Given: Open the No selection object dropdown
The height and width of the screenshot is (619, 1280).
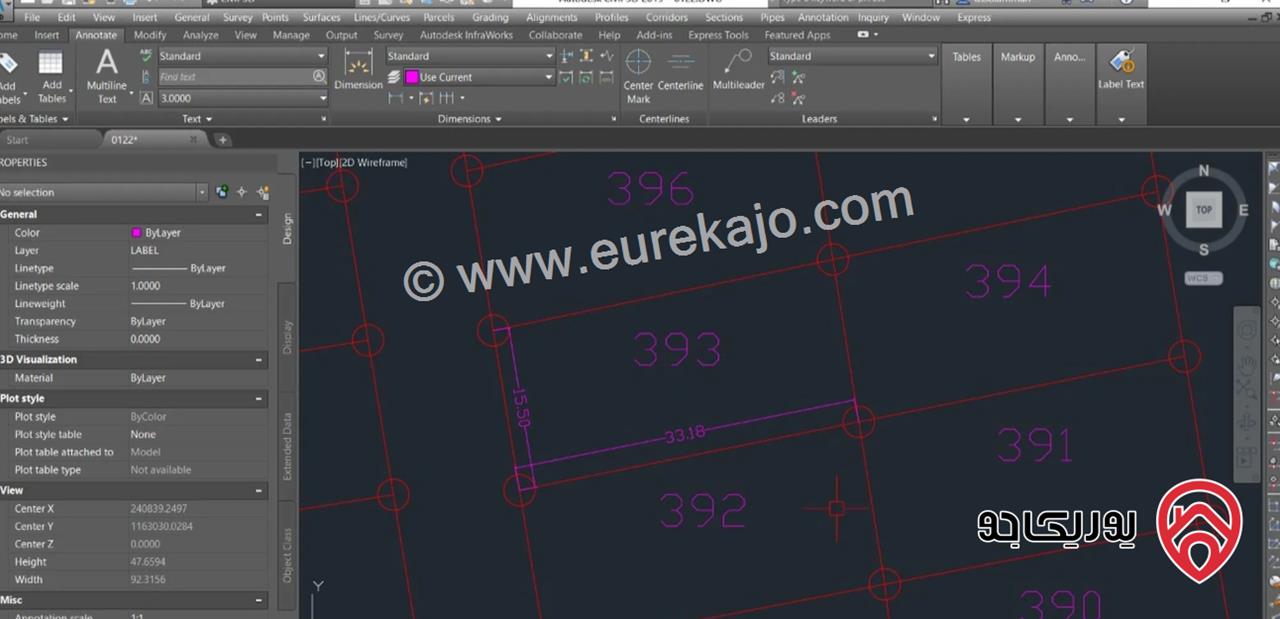Looking at the screenshot, I should click(x=102, y=192).
